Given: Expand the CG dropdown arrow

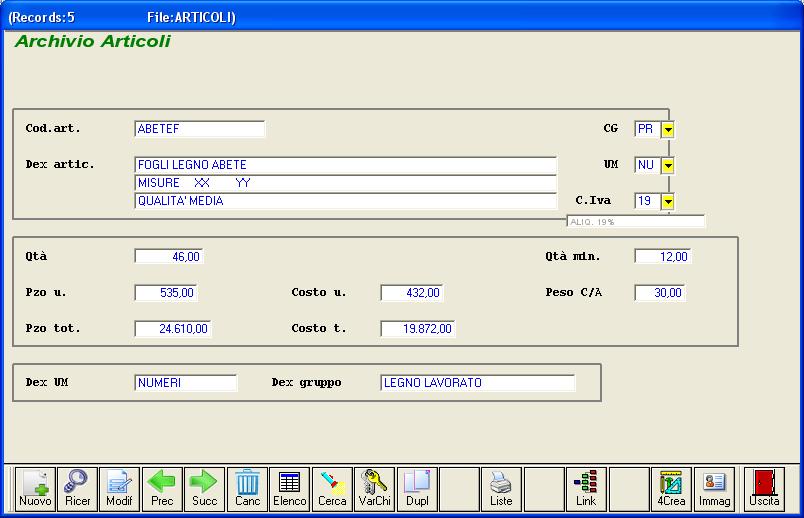Looking at the screenshot, I should [x=668, y=129].
